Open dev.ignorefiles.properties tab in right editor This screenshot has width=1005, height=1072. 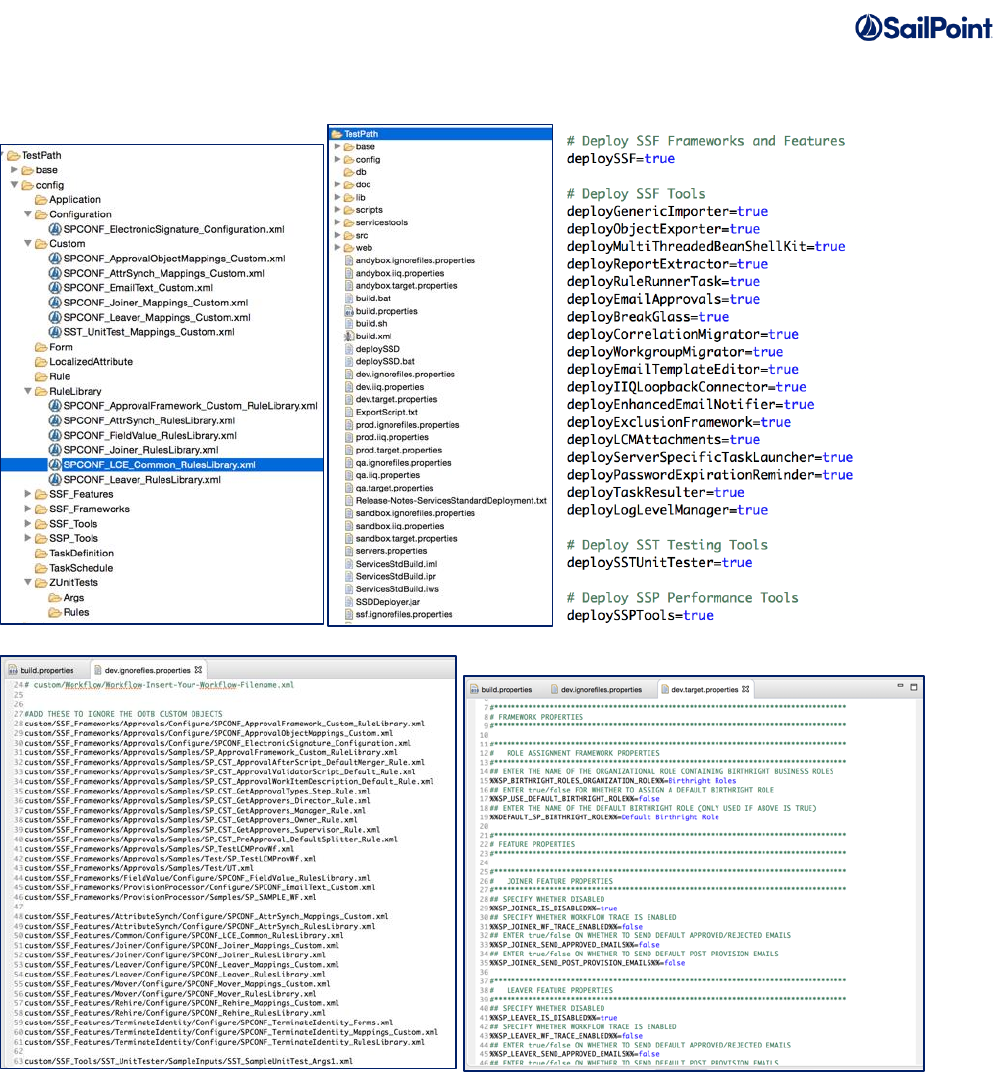(x=595, y=690)
